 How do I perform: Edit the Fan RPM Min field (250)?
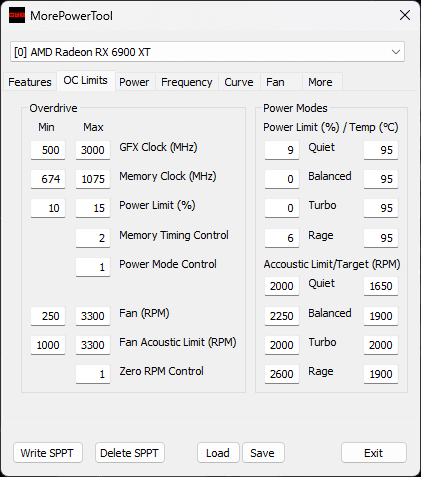tap(48, 316)
